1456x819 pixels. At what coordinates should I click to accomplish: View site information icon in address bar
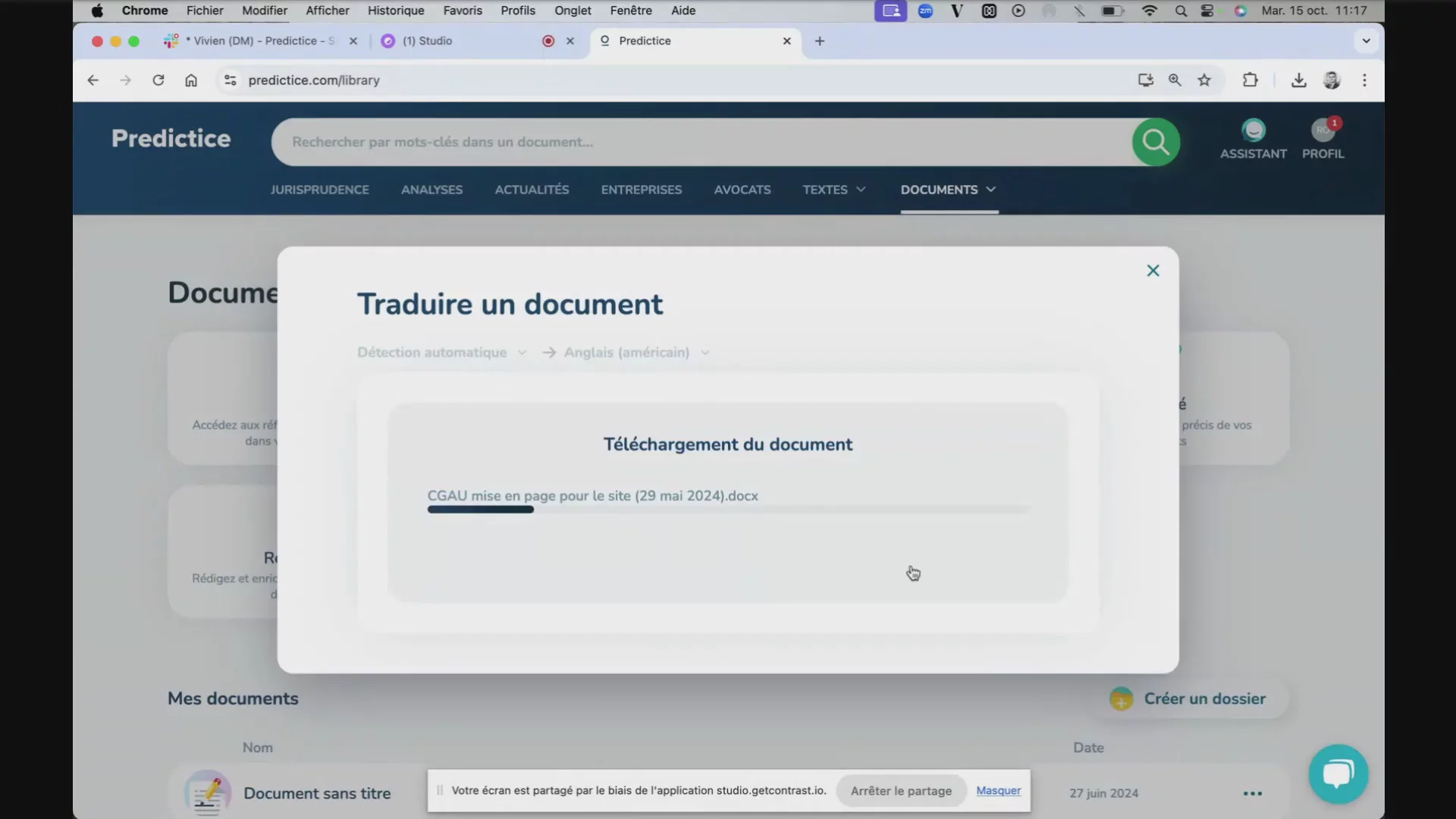pyautogui.click(x=230, y=80)
